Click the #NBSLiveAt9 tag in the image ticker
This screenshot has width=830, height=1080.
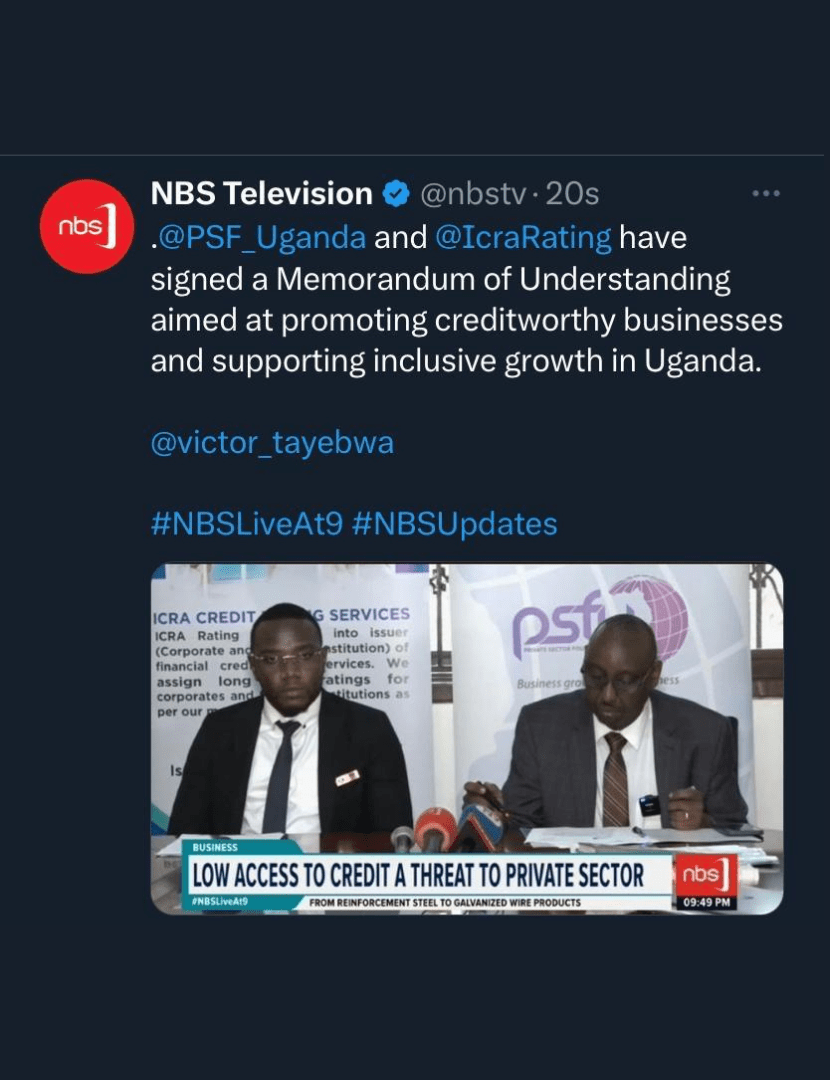tap(220, 901)
